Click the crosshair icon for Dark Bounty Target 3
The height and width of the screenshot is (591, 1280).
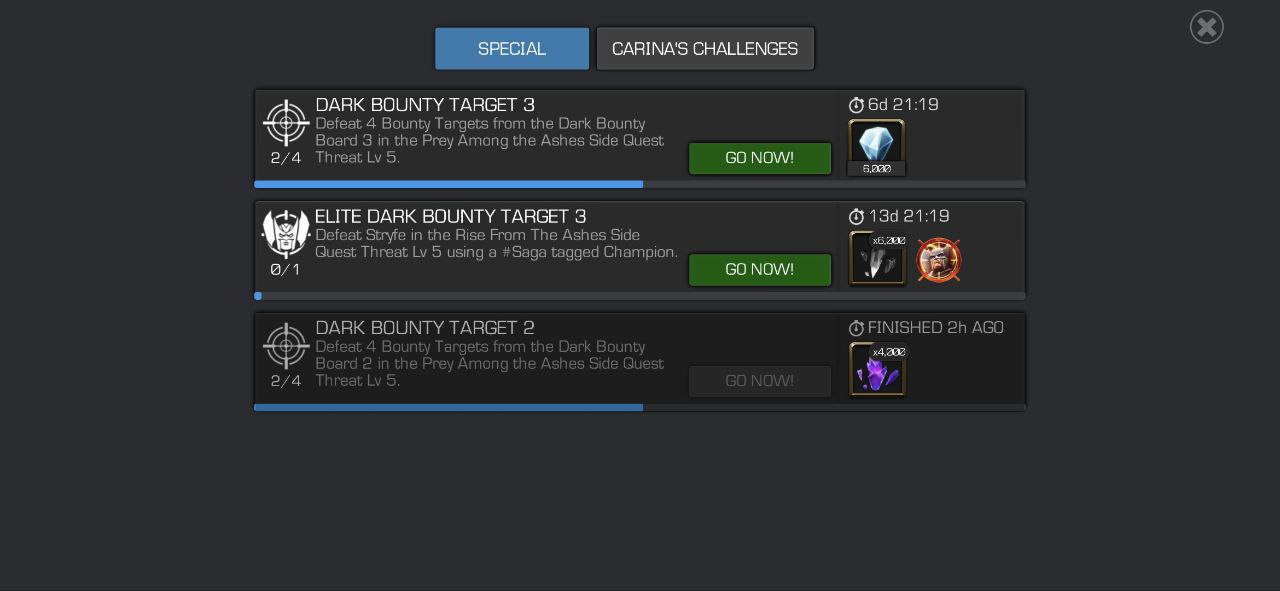[x=286, y=123]
